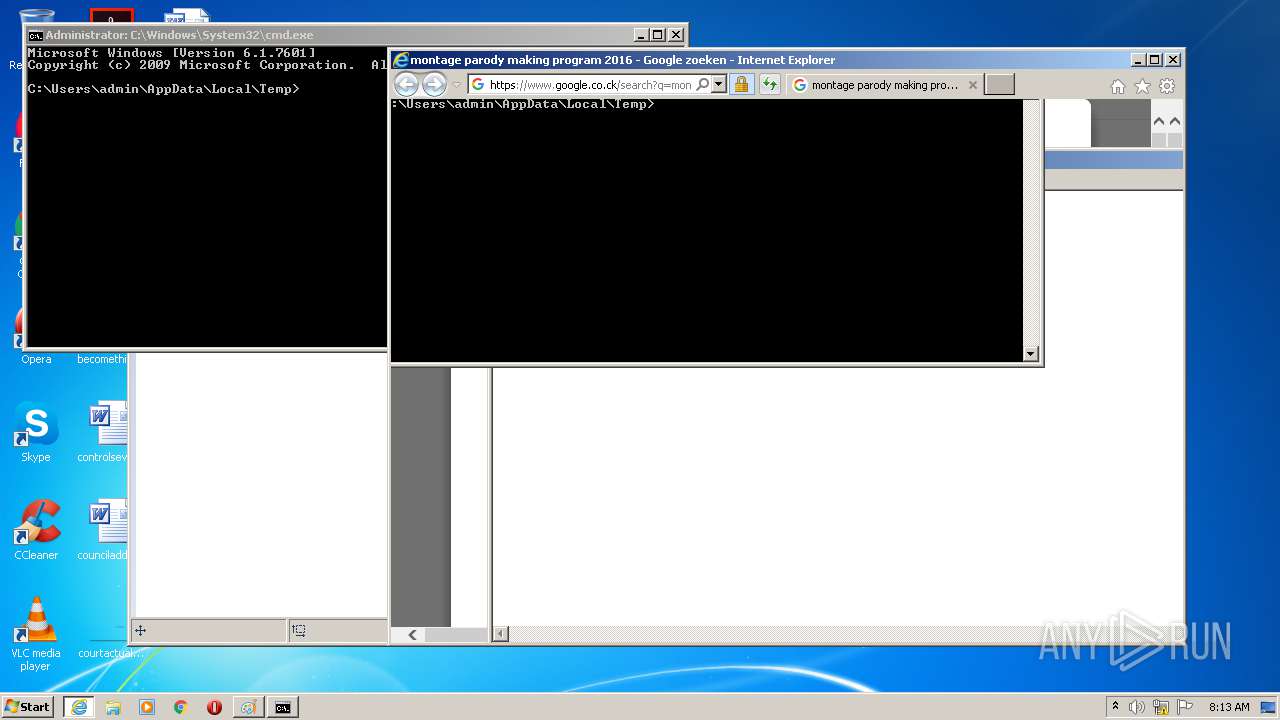Click the horizontal scrollbar left arrow in IE page
This screenshot has height=720, width=1280.
[500, 633]
